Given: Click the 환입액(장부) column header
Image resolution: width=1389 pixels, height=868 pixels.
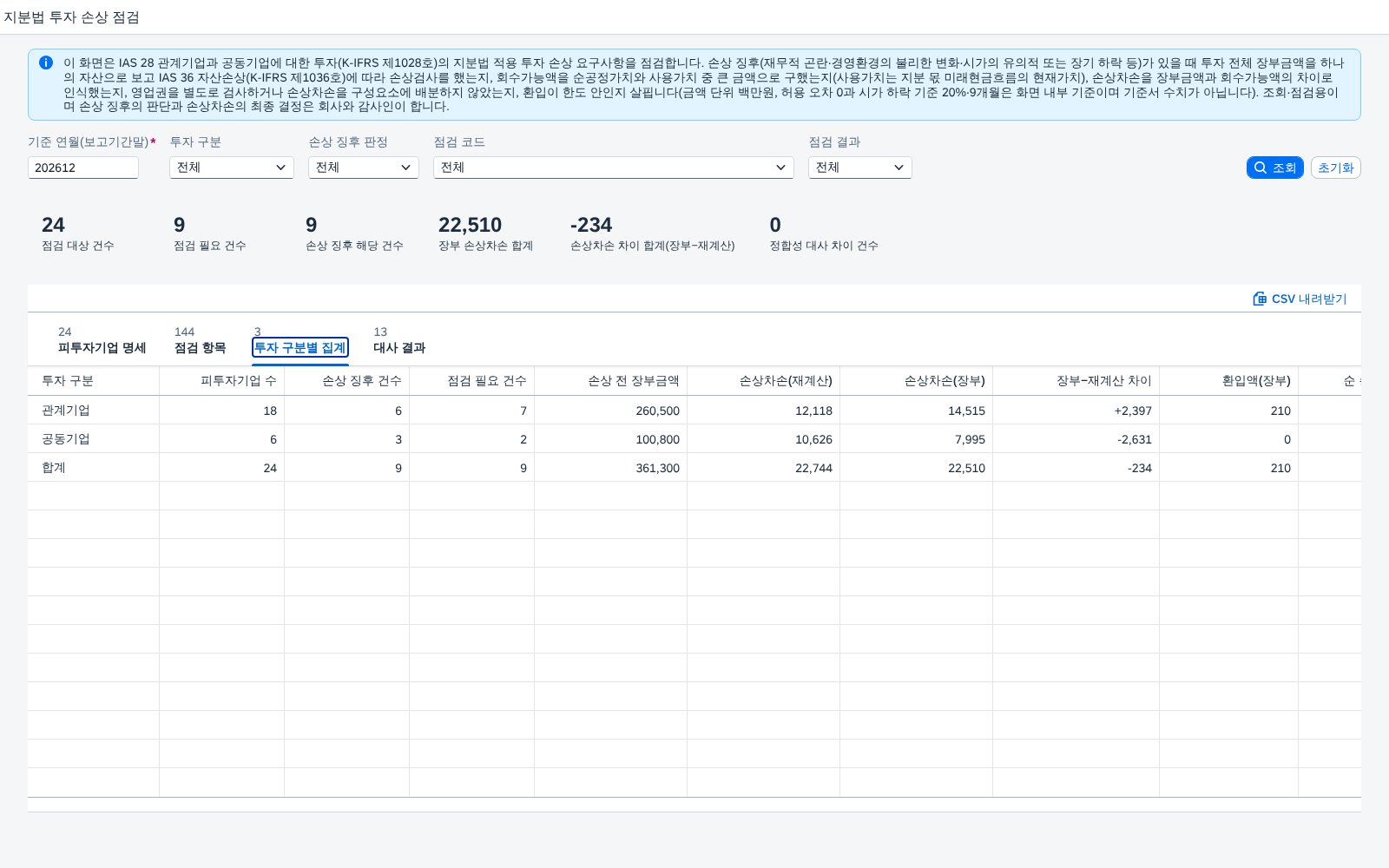Looking at the screenshot, I should 1229,381.
